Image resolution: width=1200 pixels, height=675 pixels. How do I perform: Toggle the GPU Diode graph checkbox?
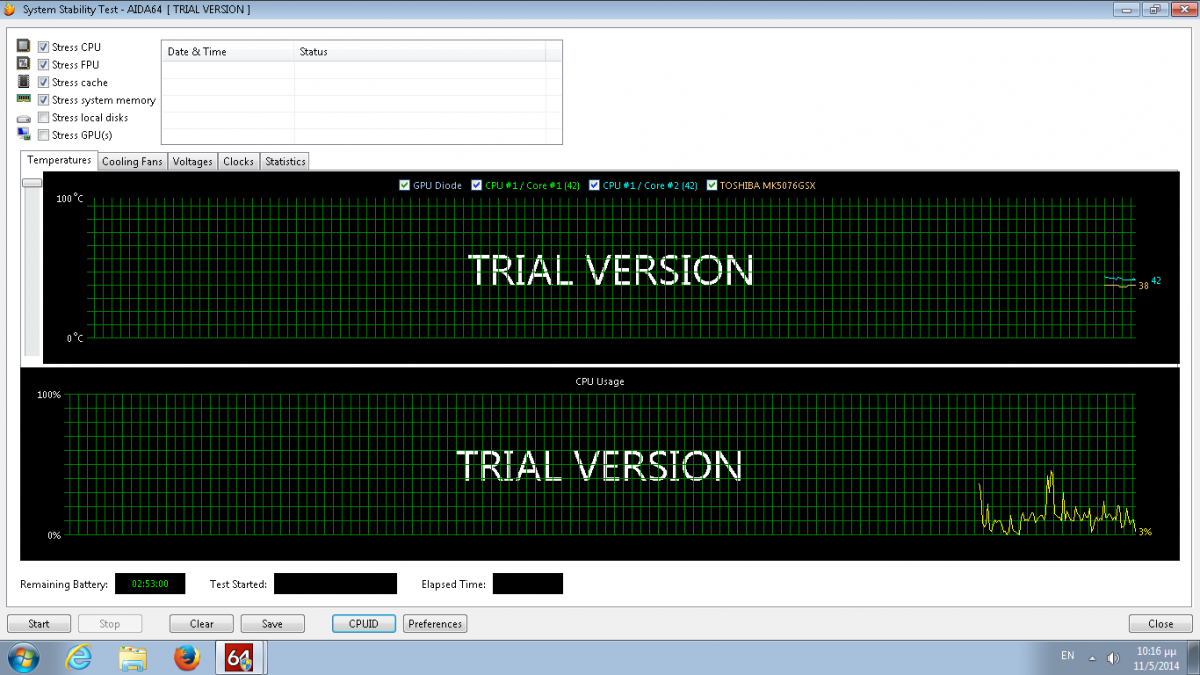click(x=404, y=185)
